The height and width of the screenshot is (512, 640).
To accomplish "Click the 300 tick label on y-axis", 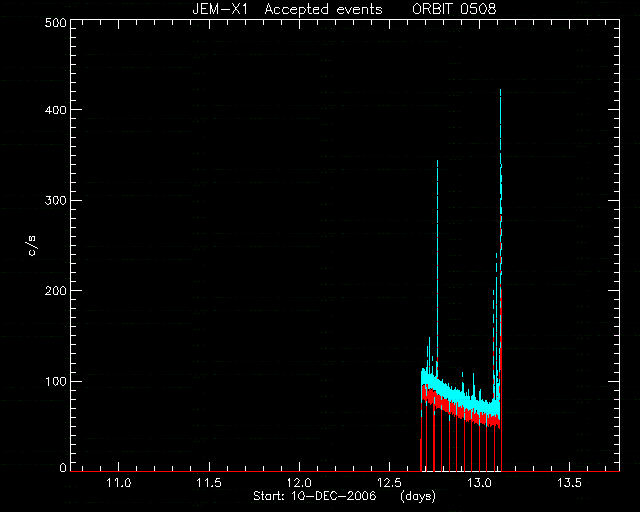I will (x=56, y=200).
